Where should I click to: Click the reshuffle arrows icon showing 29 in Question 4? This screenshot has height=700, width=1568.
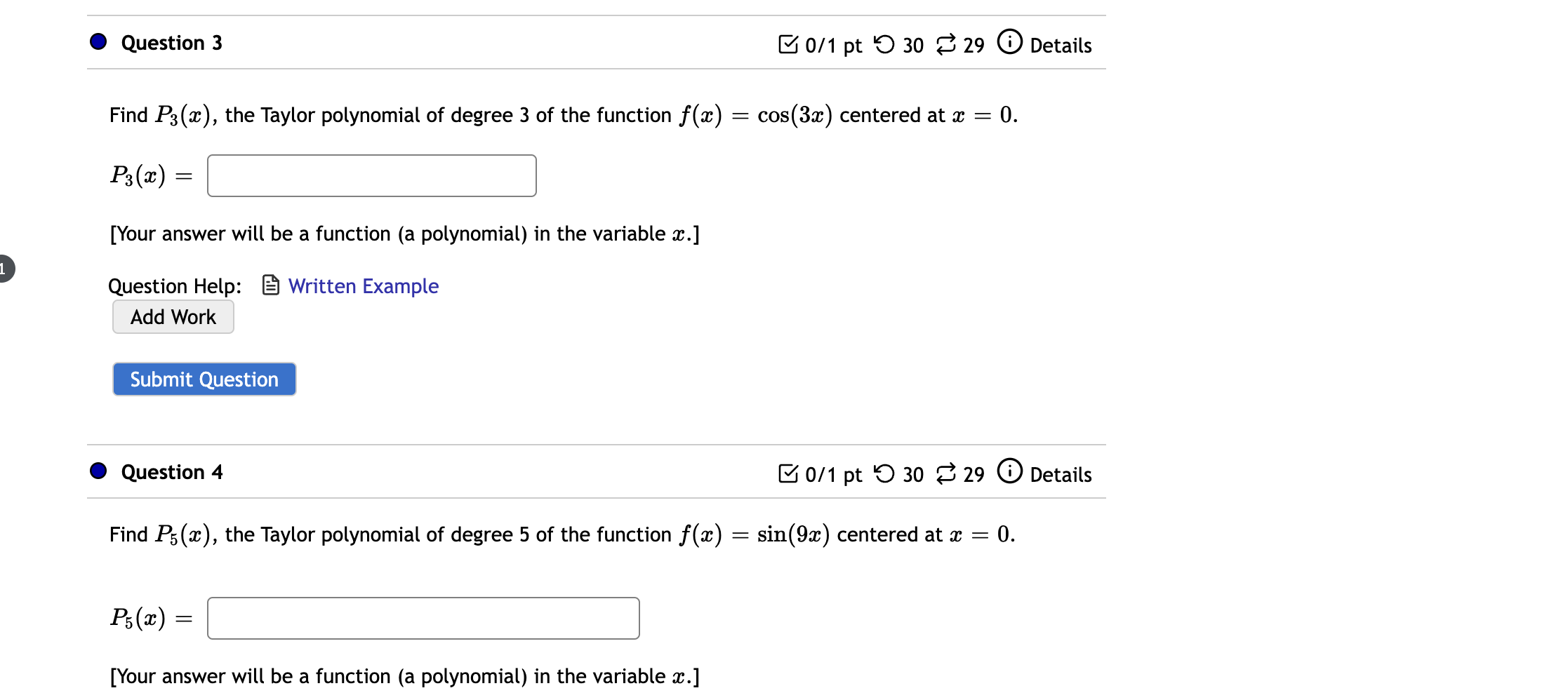click(946, 473)
